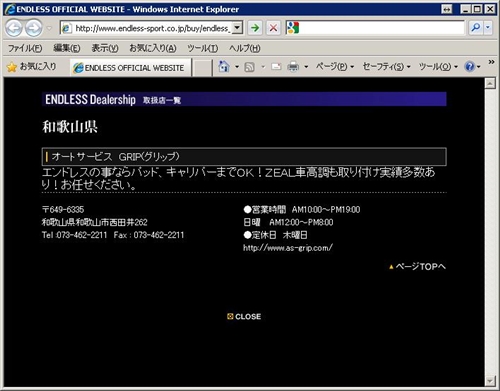Expand the address bar history dropdown
This screenshot has height=391, width=500.
tap(237, 28)
